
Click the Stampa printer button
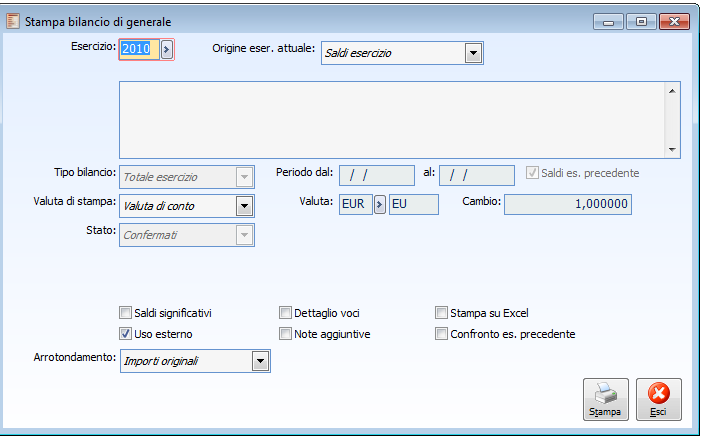click(x=605, y=399)
